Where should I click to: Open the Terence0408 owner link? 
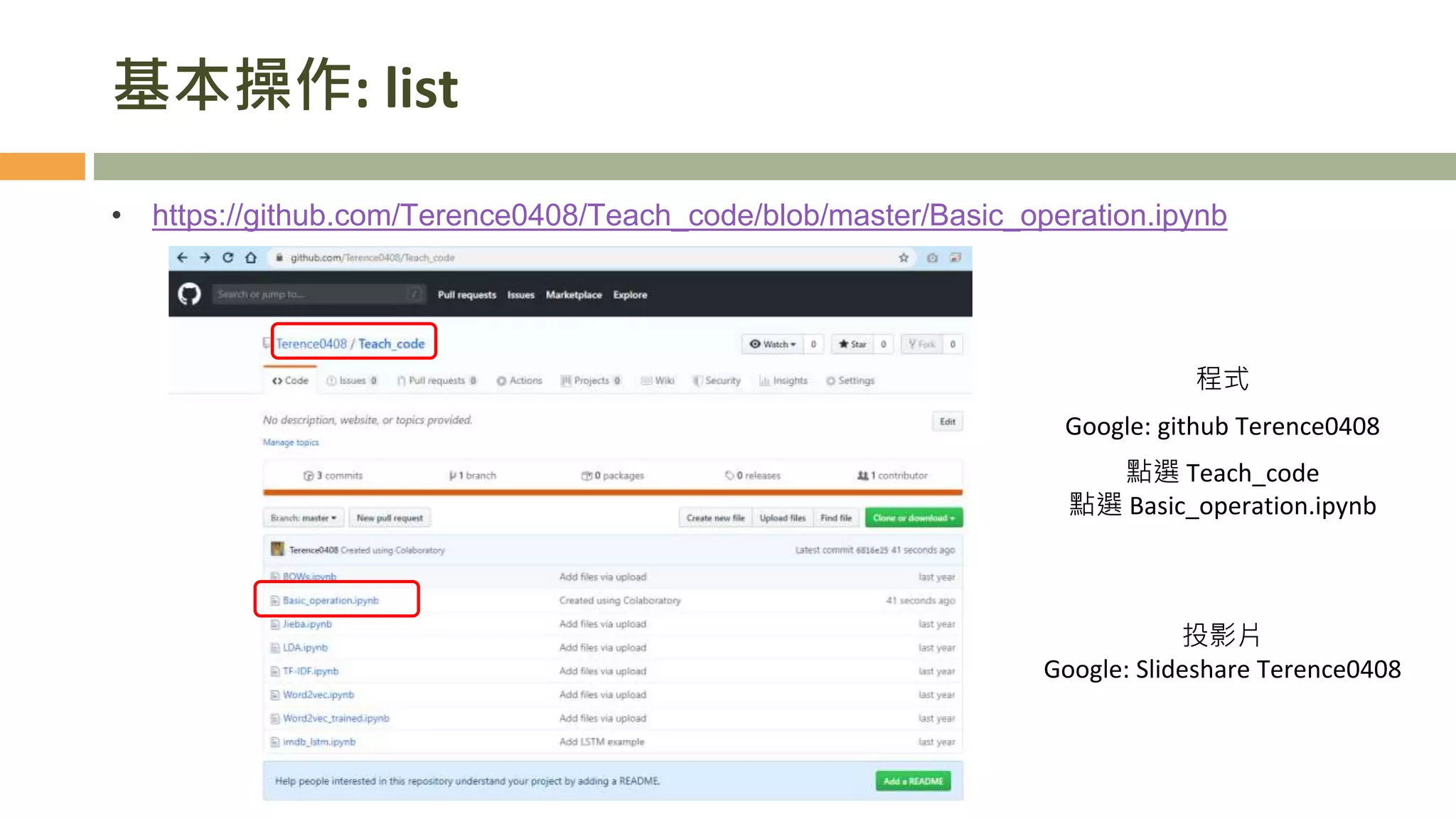click(x=311, y=343)
